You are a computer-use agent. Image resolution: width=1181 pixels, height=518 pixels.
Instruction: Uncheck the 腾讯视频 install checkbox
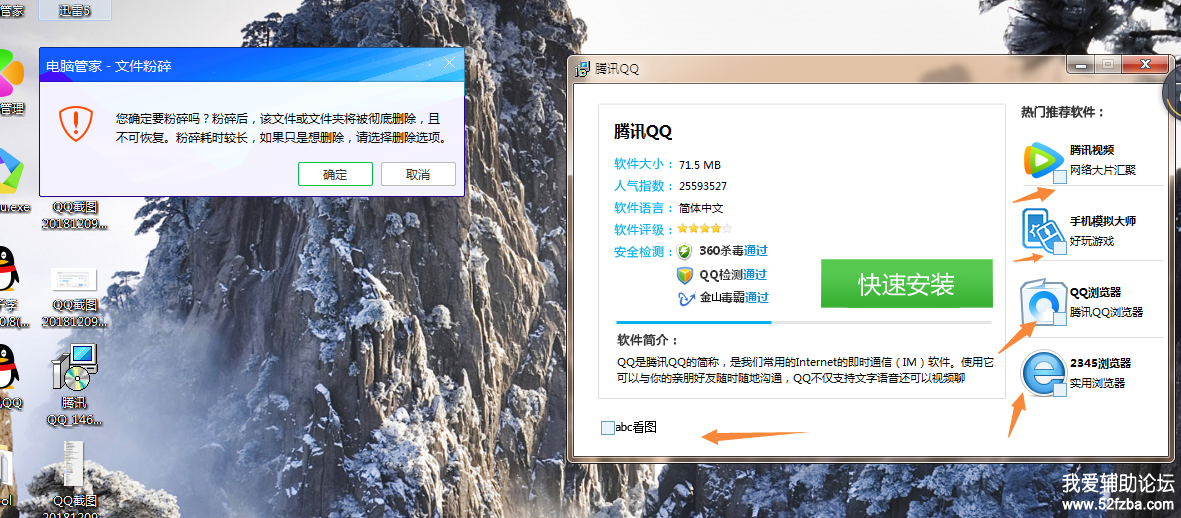coord(1059,178)
